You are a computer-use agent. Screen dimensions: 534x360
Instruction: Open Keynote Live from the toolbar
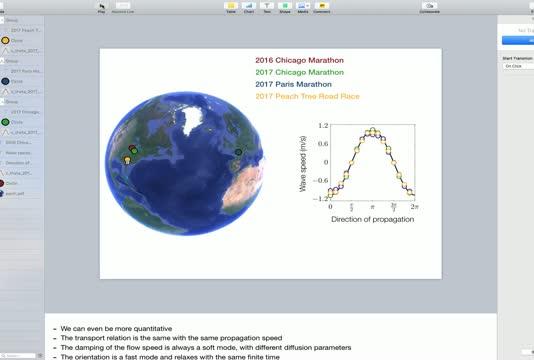click(123, 7)
